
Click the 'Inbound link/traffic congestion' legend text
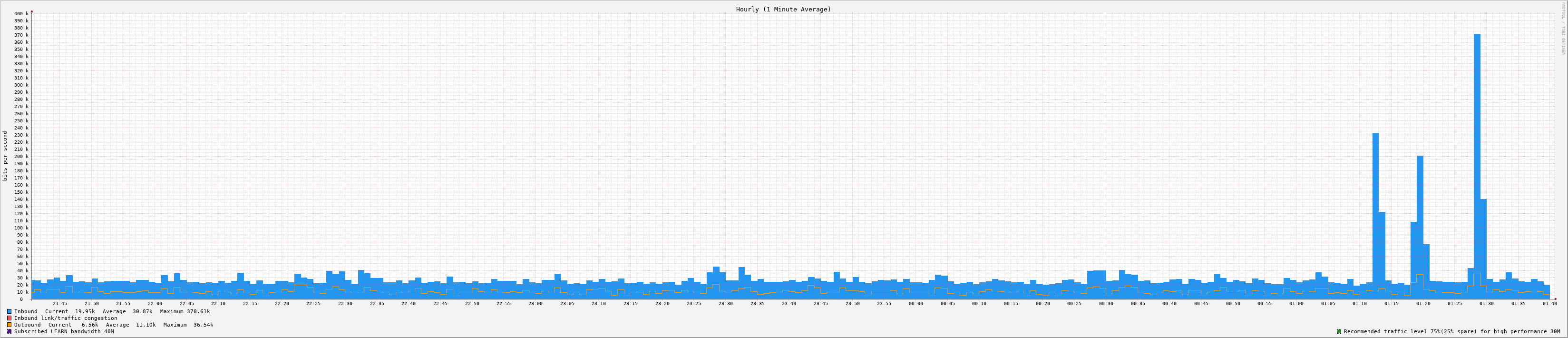[x=66, y=318]
